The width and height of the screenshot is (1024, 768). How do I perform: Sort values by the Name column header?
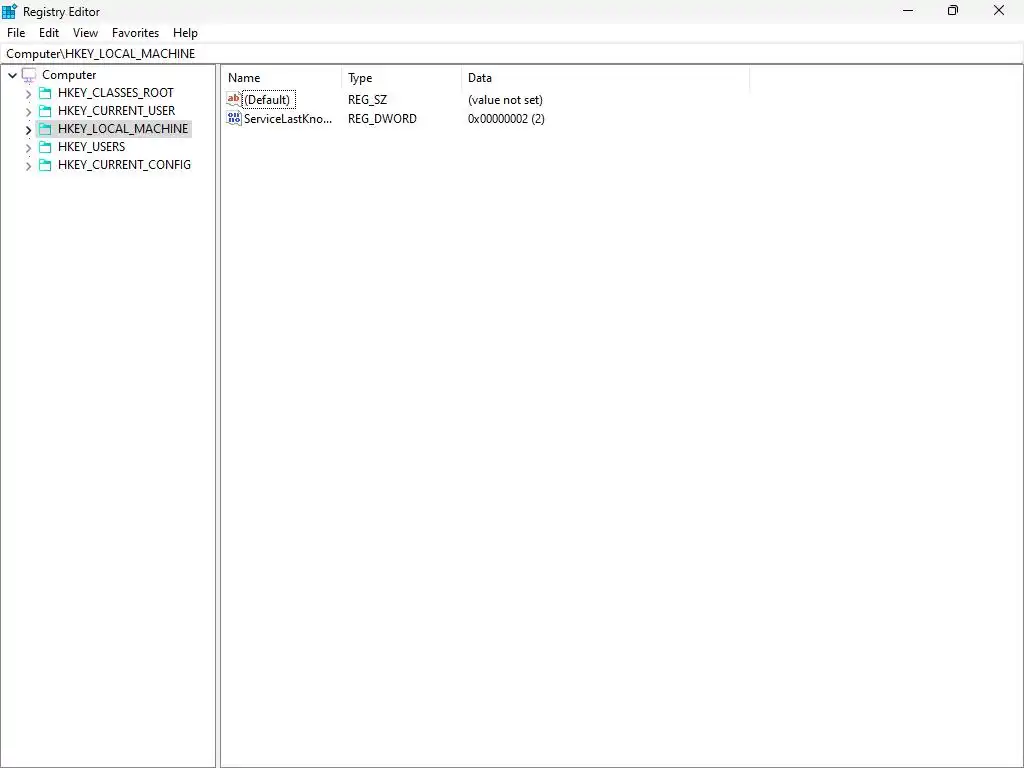tap(281, 78)
